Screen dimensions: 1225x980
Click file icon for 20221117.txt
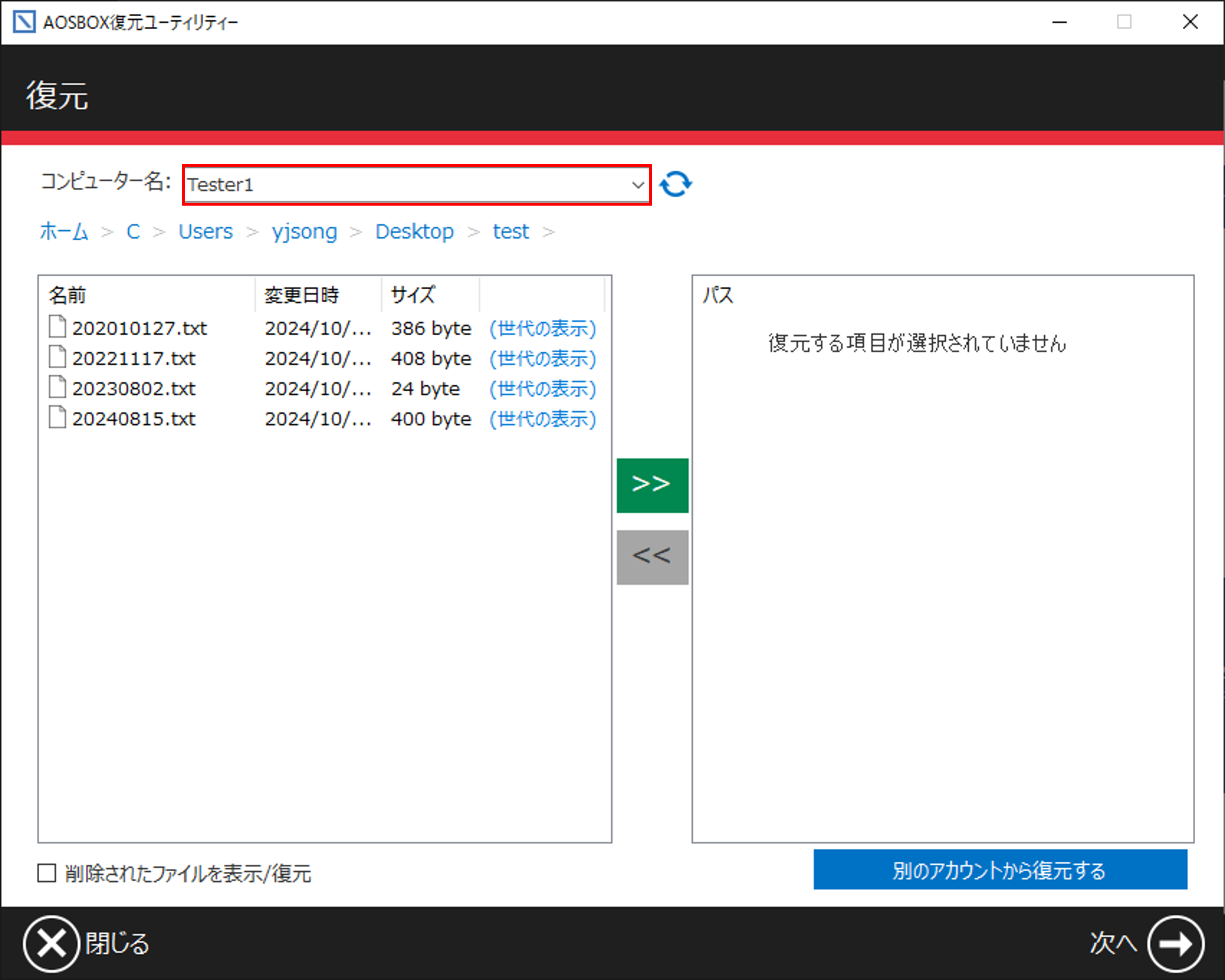point(57,357)
